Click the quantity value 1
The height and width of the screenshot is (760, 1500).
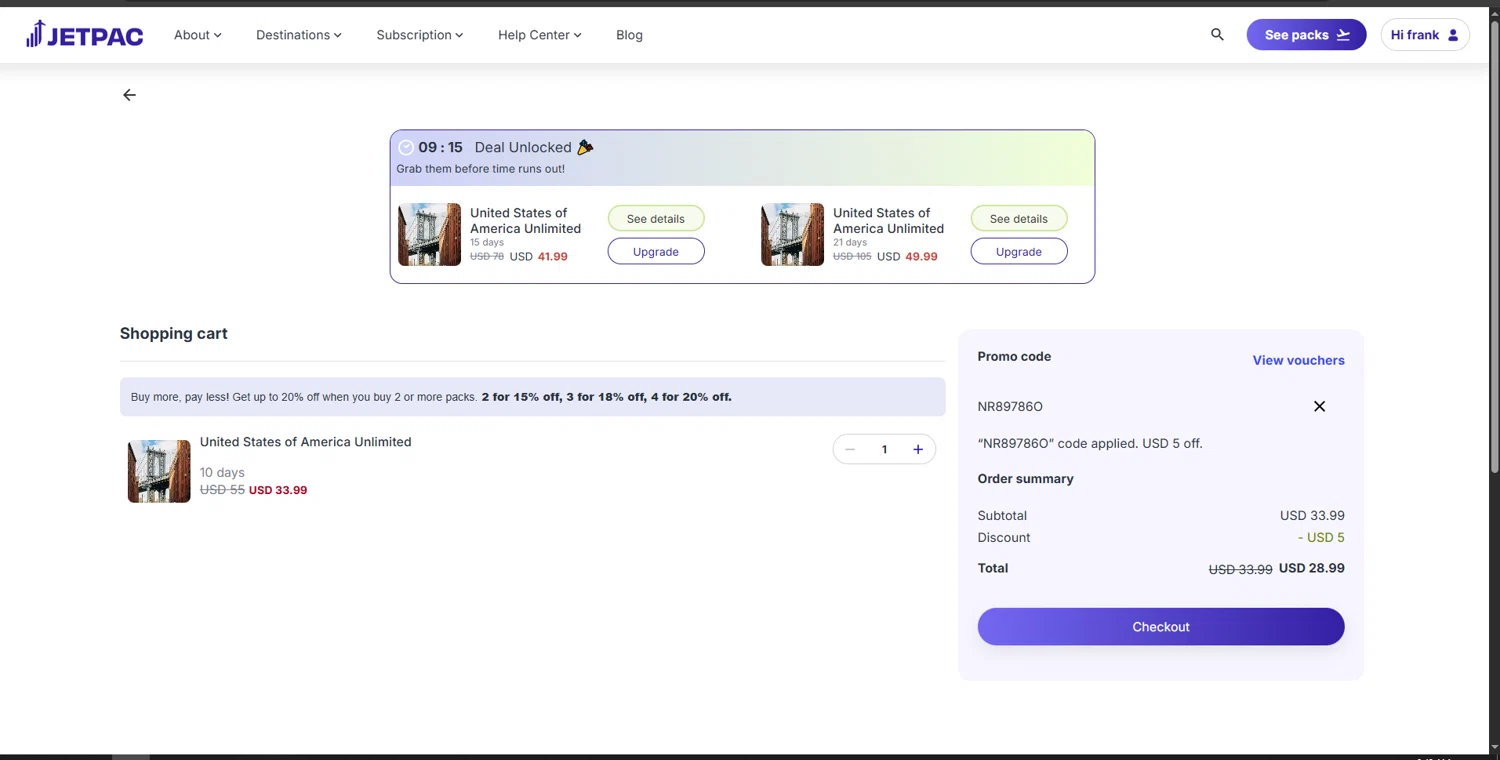tap(884, 449)
